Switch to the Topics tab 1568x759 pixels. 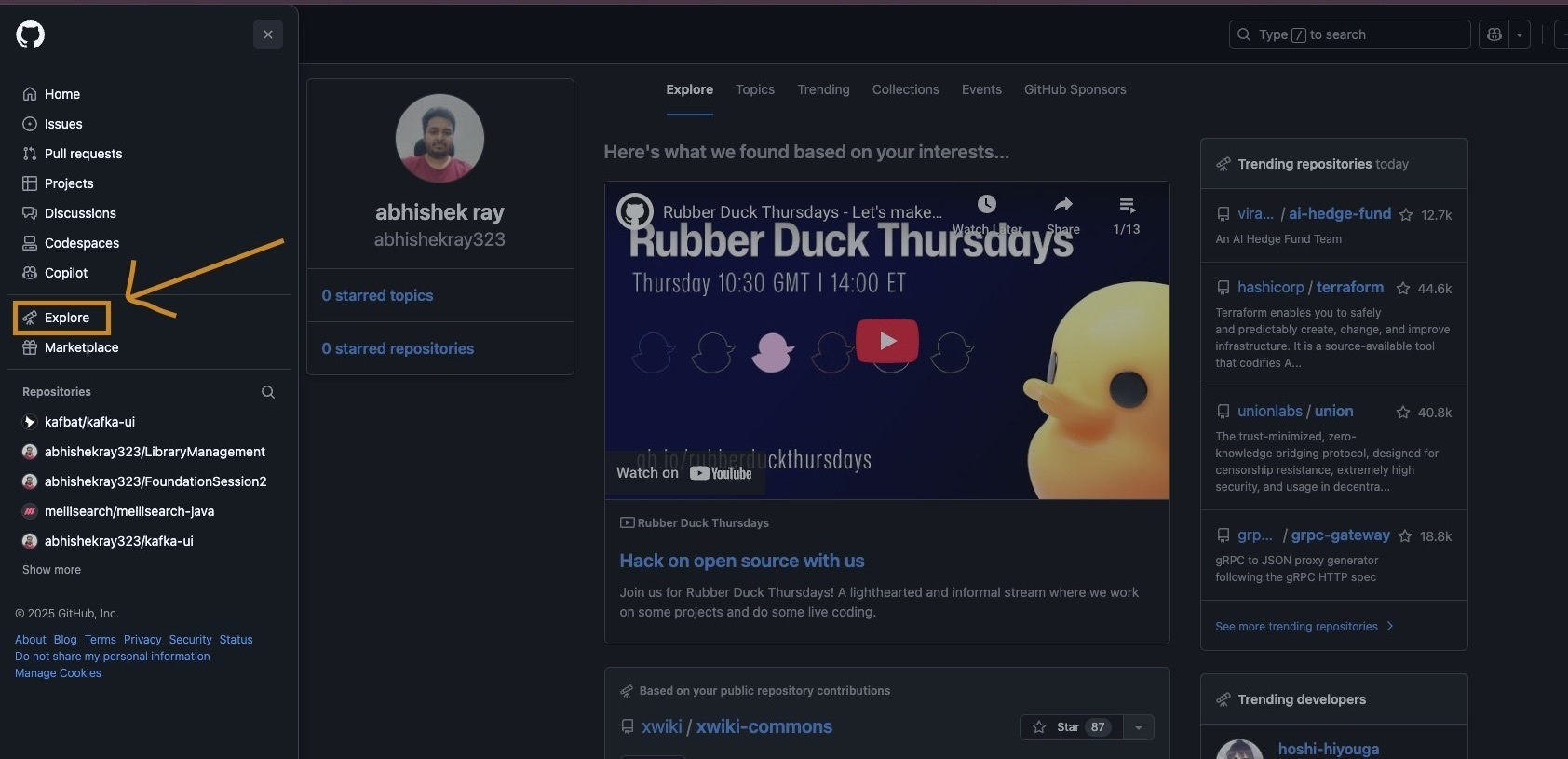click(x=755, y=89)
